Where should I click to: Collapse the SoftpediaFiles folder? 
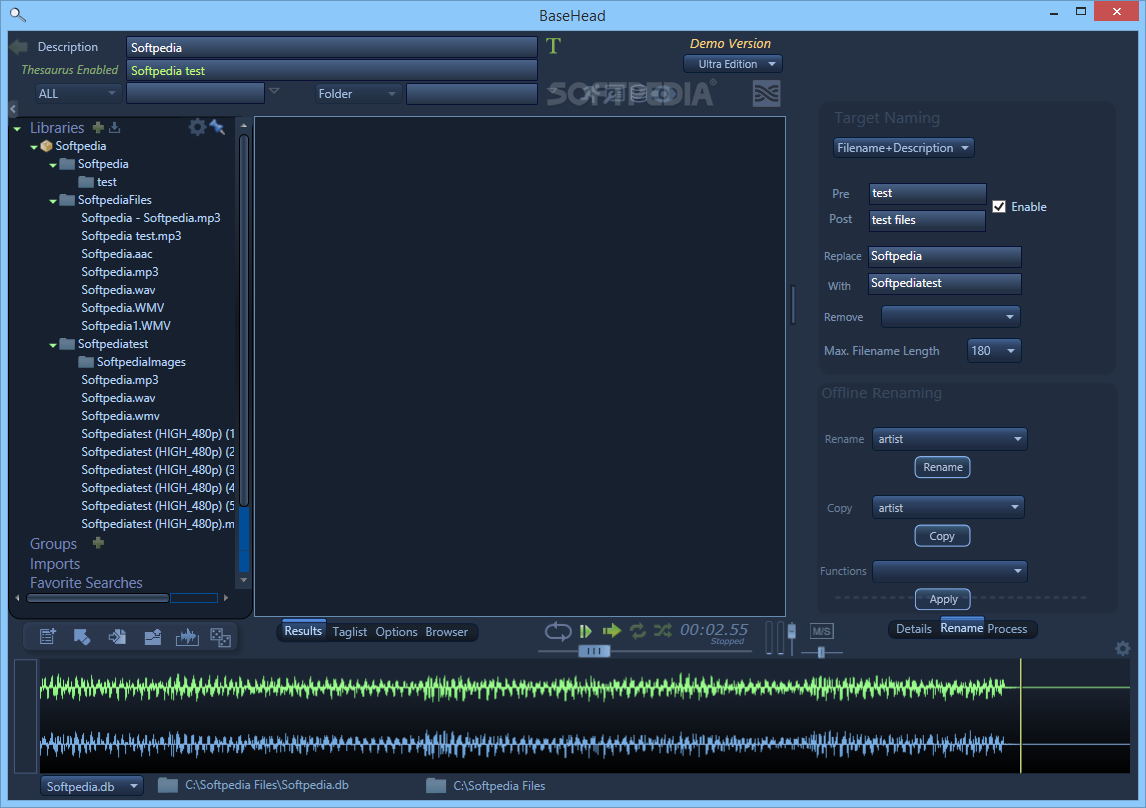click(x=53, y=201)
